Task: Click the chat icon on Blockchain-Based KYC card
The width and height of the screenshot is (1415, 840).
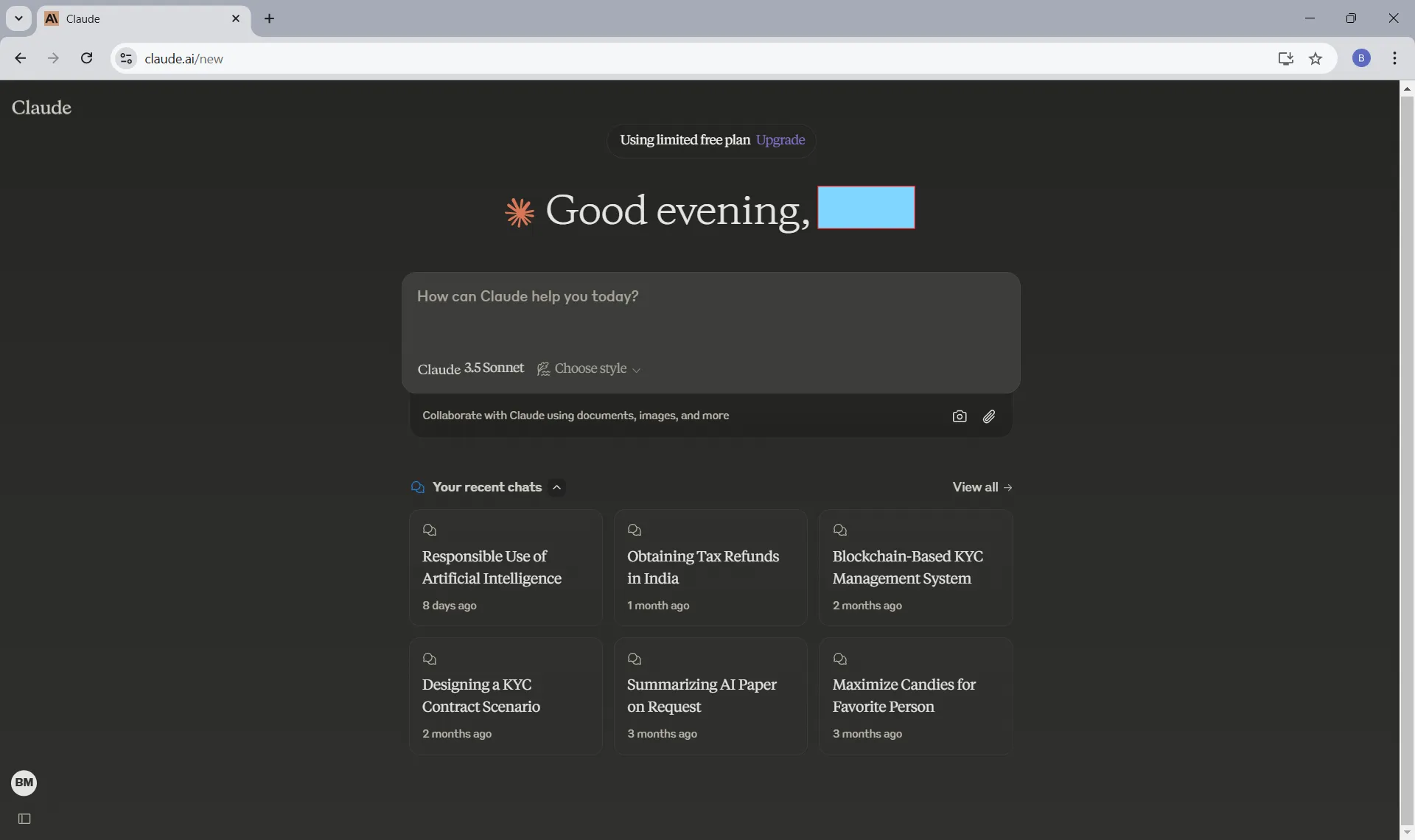Action: (840, 530)
